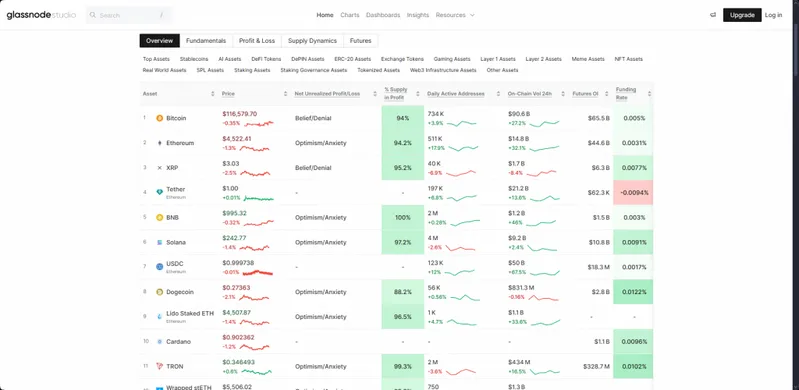Sort by On-Chain Vol 24h arrows
The width and height of the screenshot is (799, 390).
563,94
